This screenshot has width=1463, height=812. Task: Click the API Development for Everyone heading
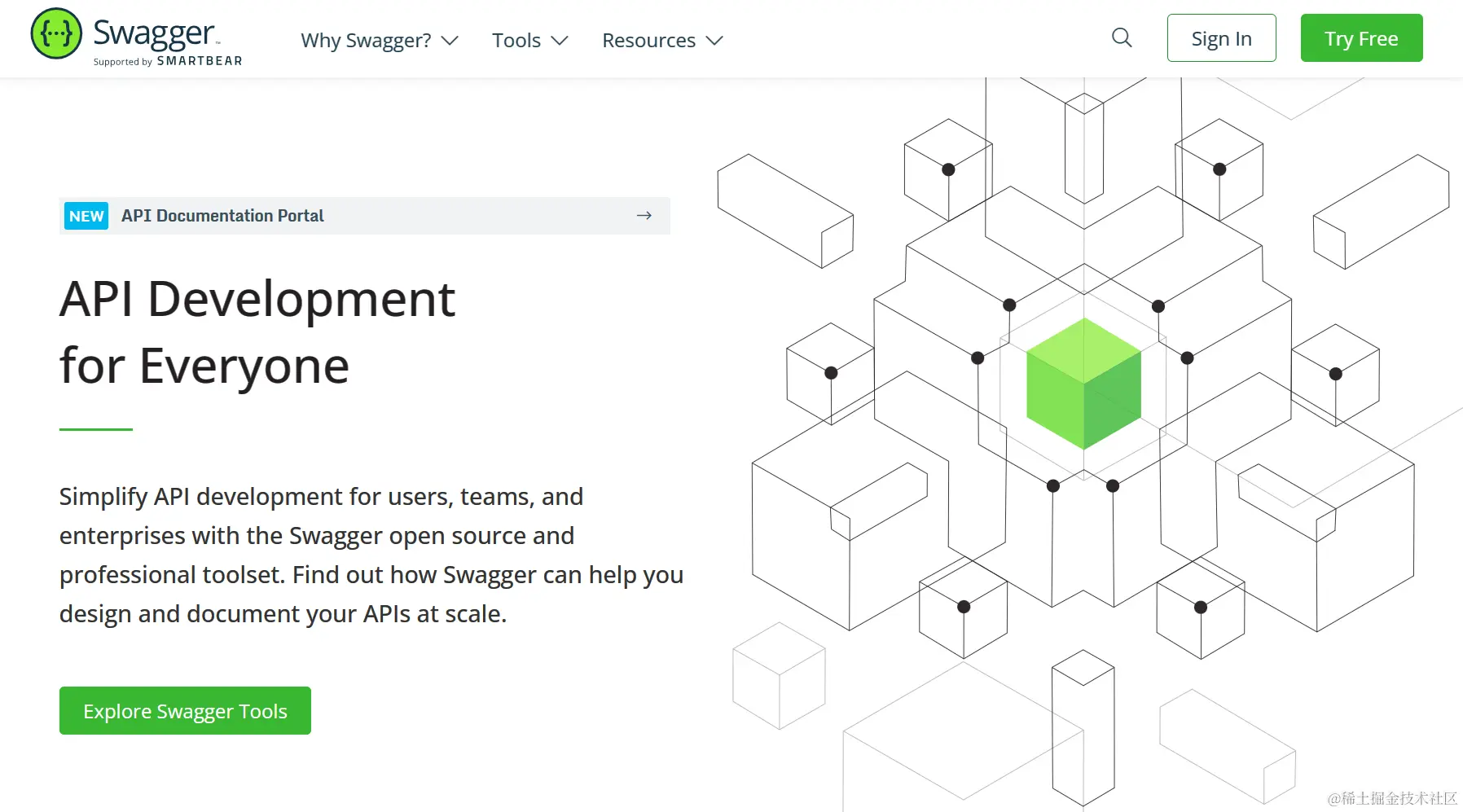[x=257, y=332]
